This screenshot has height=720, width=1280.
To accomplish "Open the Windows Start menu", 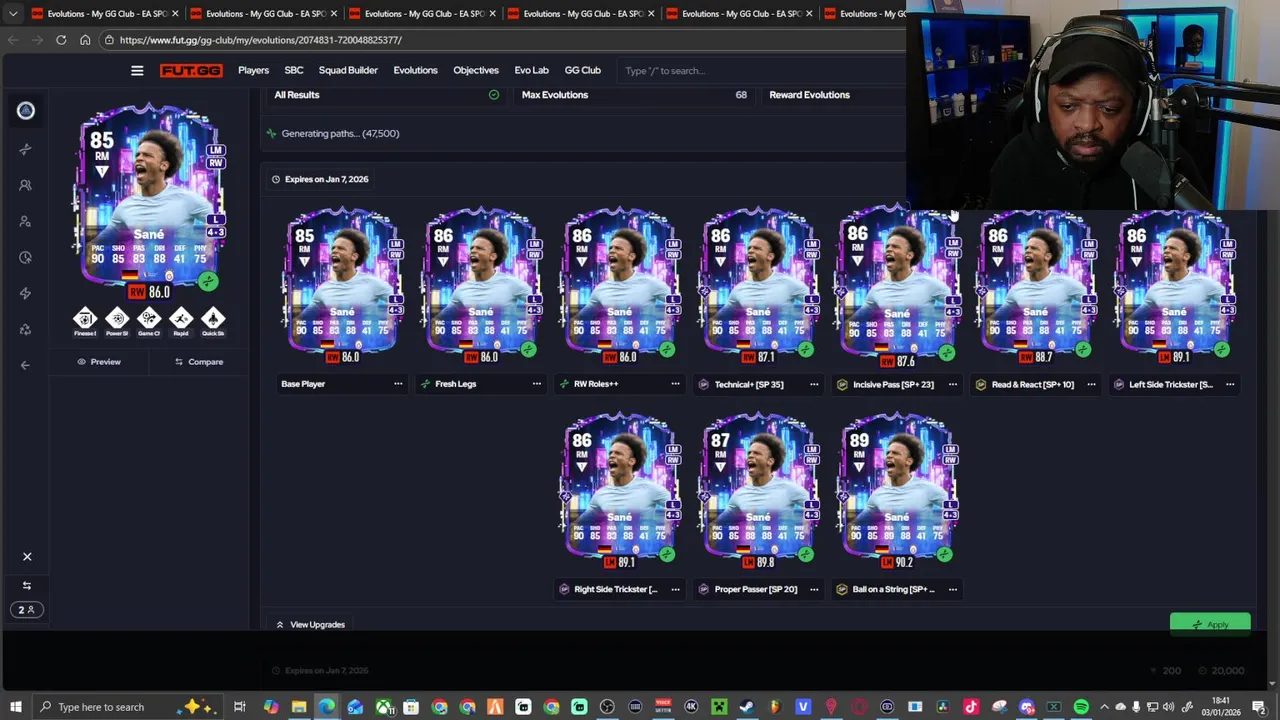I will click(x=16, y=707).
